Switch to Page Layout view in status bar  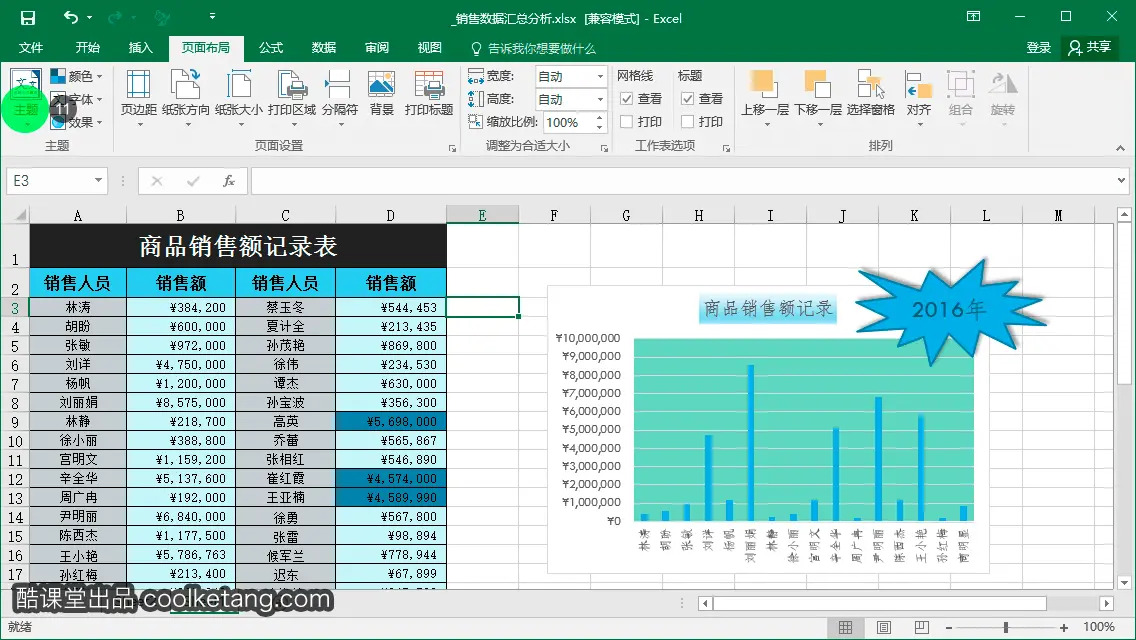(x=884, y=628)
